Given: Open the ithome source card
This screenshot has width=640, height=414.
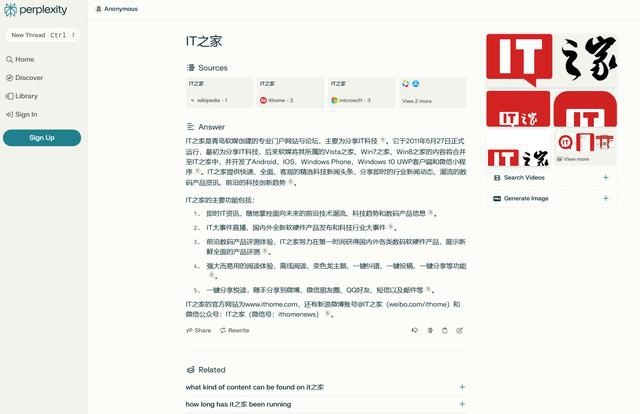Looking at the screenshot, I should coord(291,92).
